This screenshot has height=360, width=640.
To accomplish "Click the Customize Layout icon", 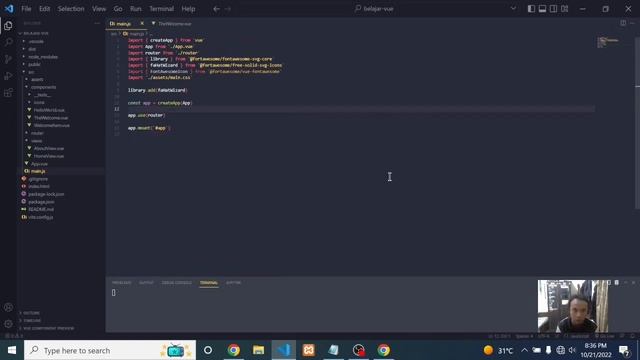I will pos(564,9).
